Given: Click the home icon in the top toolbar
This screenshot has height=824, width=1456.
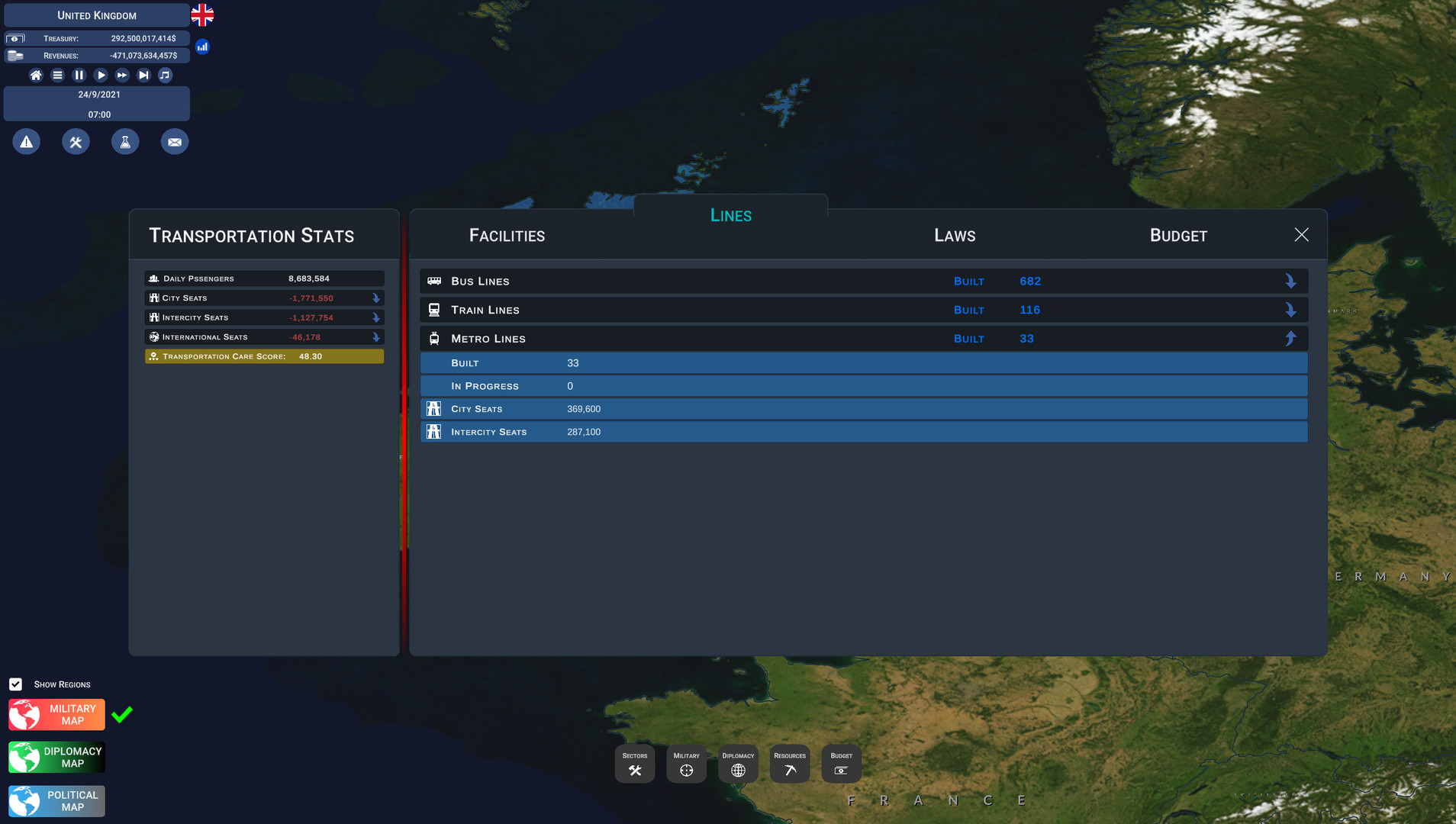Looking at the screenshot, I should tap(36, 75).
